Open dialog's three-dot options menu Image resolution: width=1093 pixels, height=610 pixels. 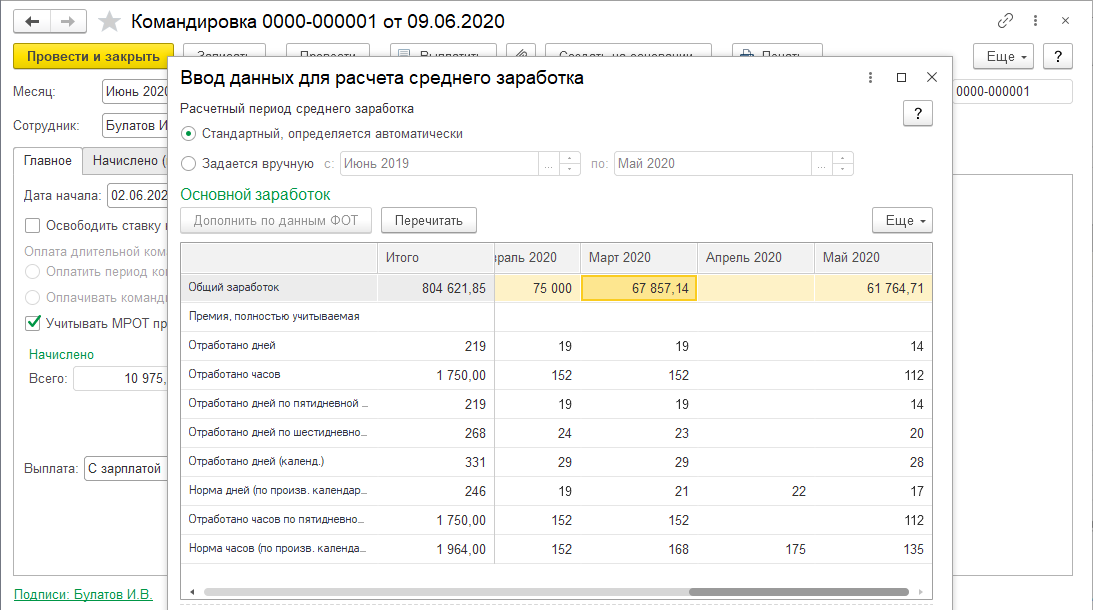coord(871,77)
